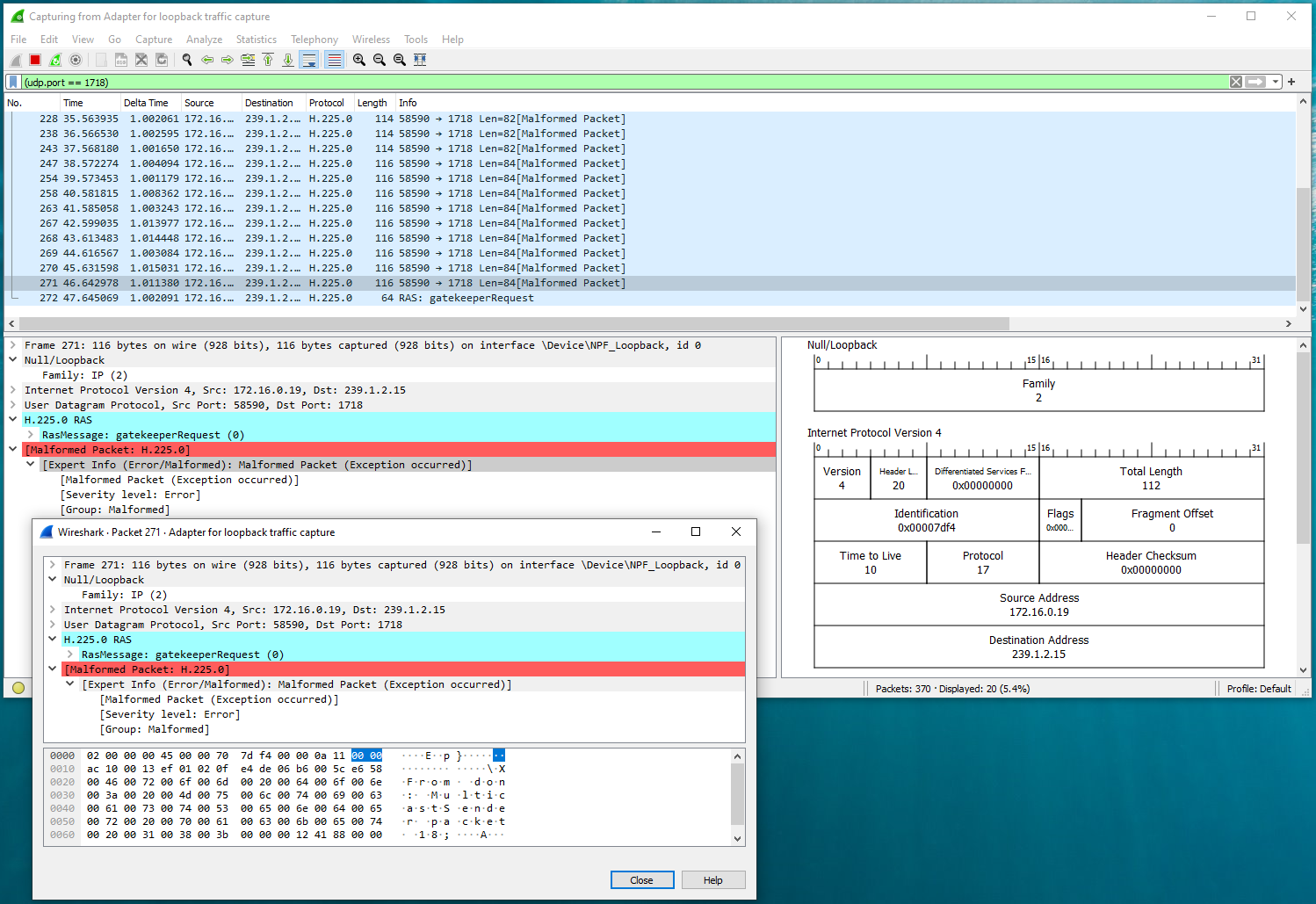Open display filter history dropdown
1316x904 pixels.
coord(1276,82)
